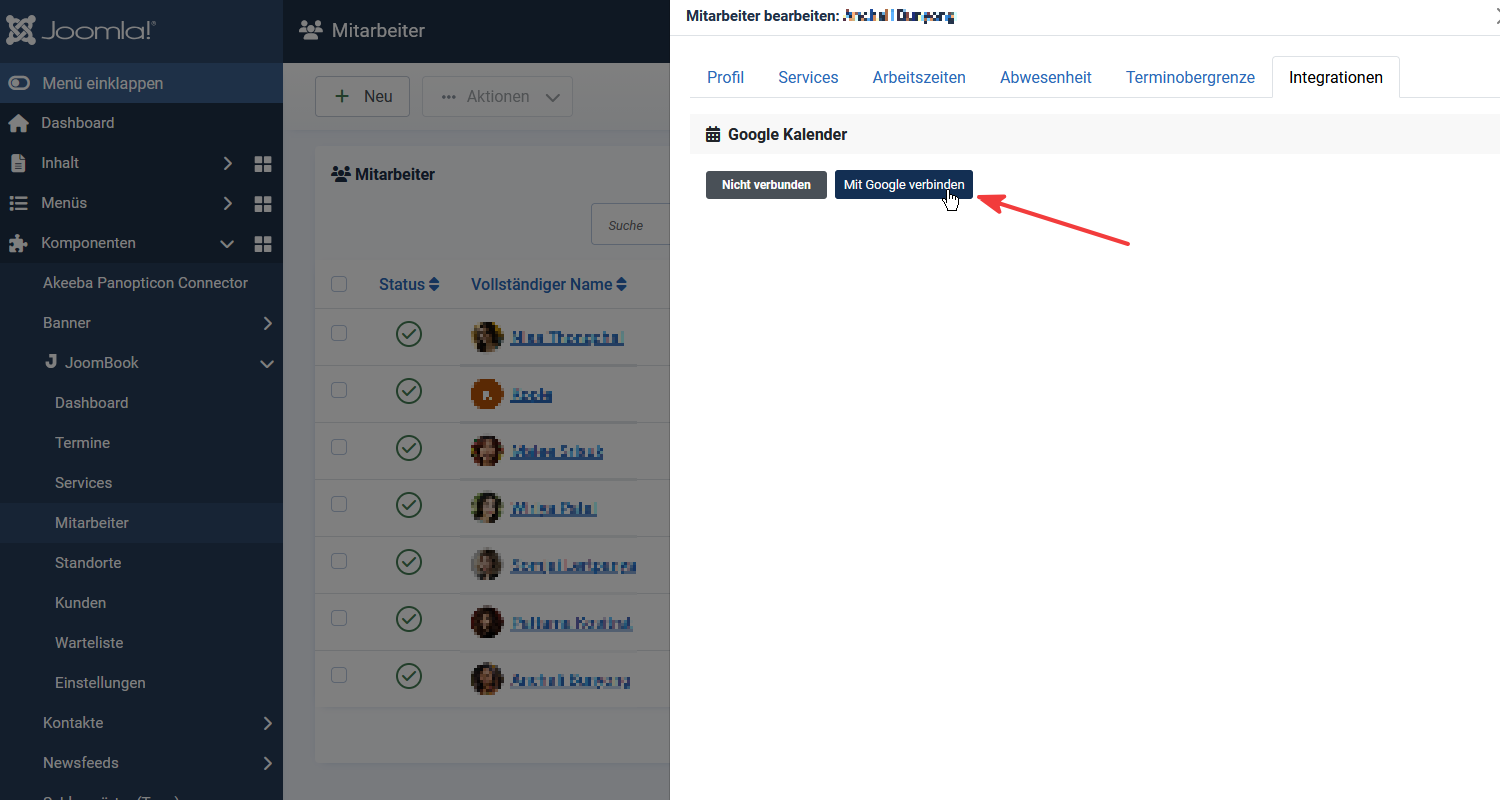This screenshot has height=800, width=1500.
Task: Click the status check icon in the third employee row
Action: [409, 448]
